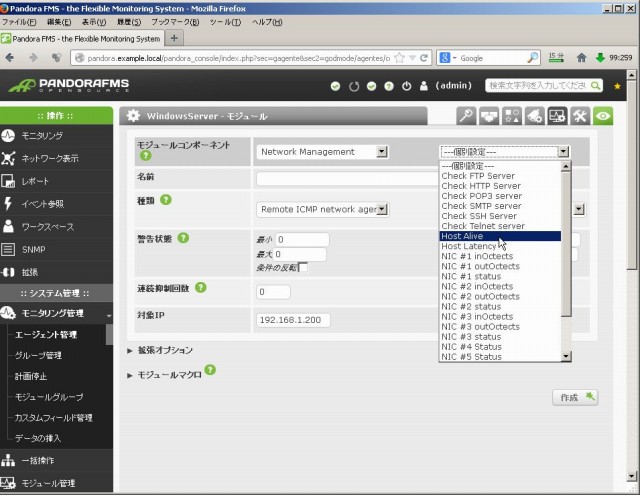The image size is (640, 495).
Task: Open モジュールグループ in sidebar
Action: [x=49, y=397]
